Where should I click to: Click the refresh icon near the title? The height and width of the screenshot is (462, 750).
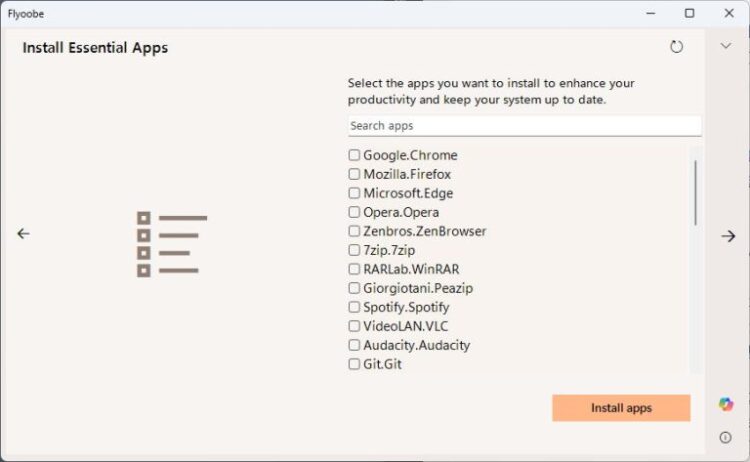[677, 47]
